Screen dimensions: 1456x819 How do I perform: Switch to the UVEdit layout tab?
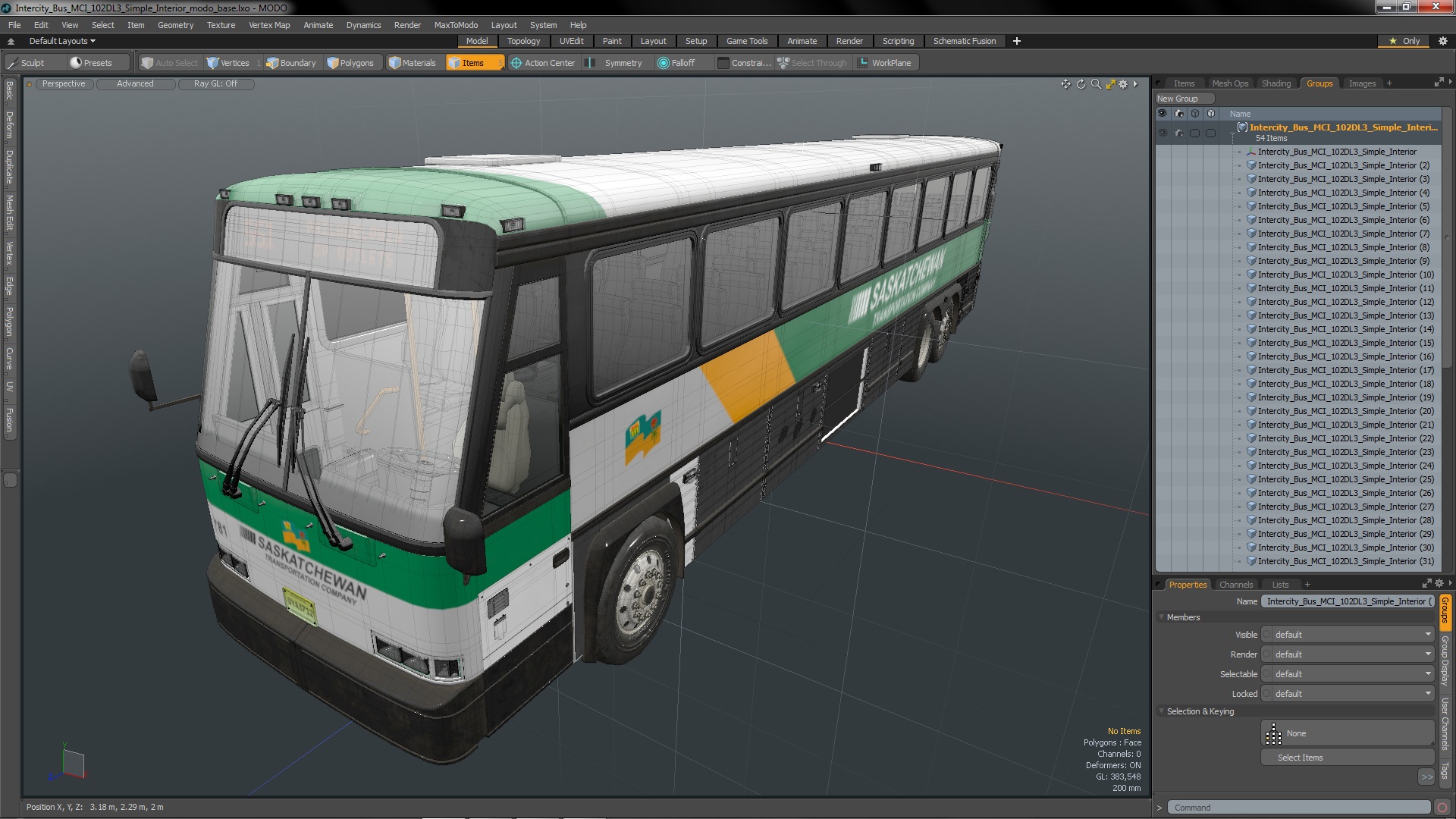click(571, 41)
